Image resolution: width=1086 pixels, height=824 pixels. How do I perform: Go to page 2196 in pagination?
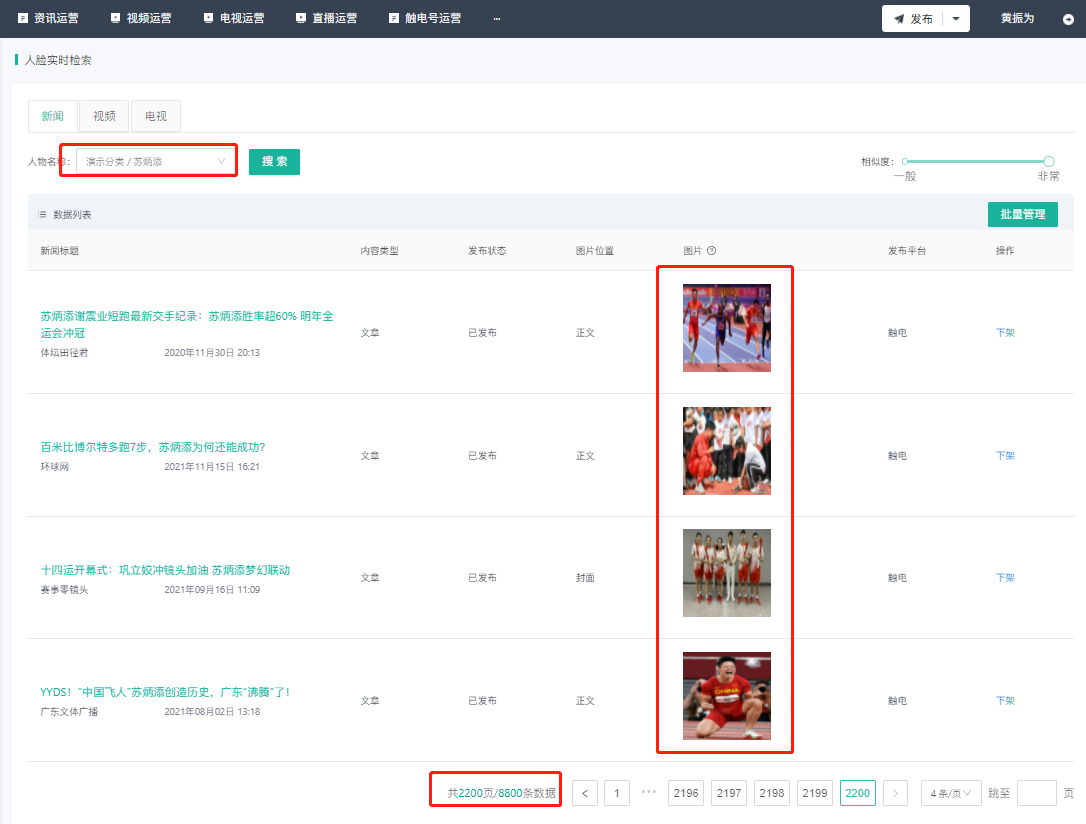pos(686,793)
